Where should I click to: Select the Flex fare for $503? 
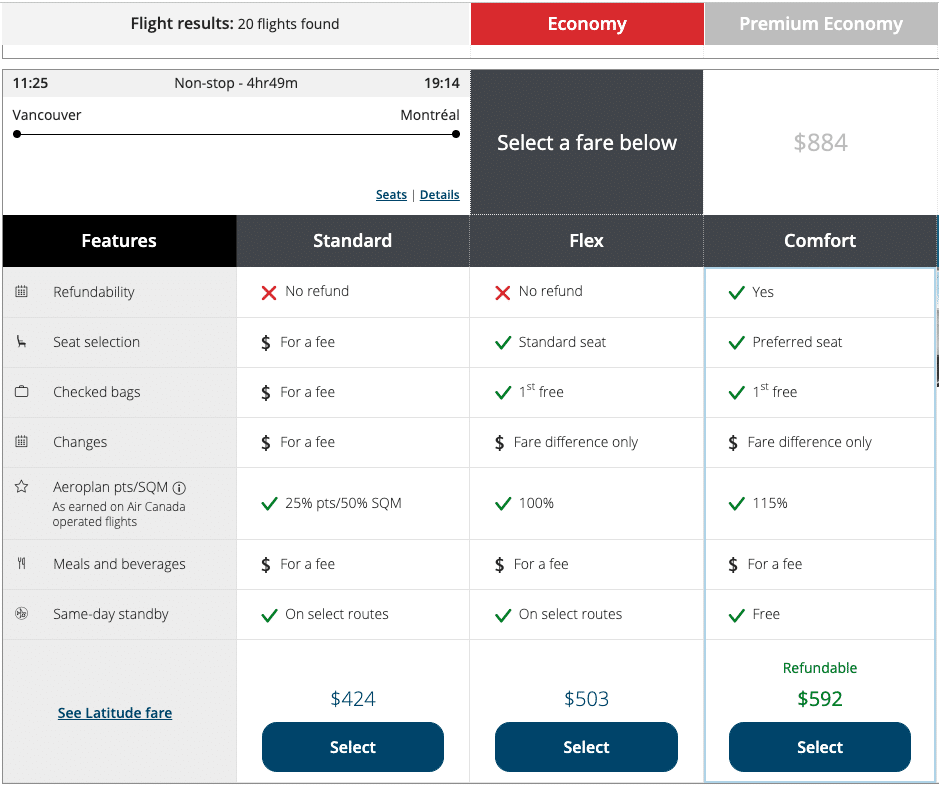(586, 747)
